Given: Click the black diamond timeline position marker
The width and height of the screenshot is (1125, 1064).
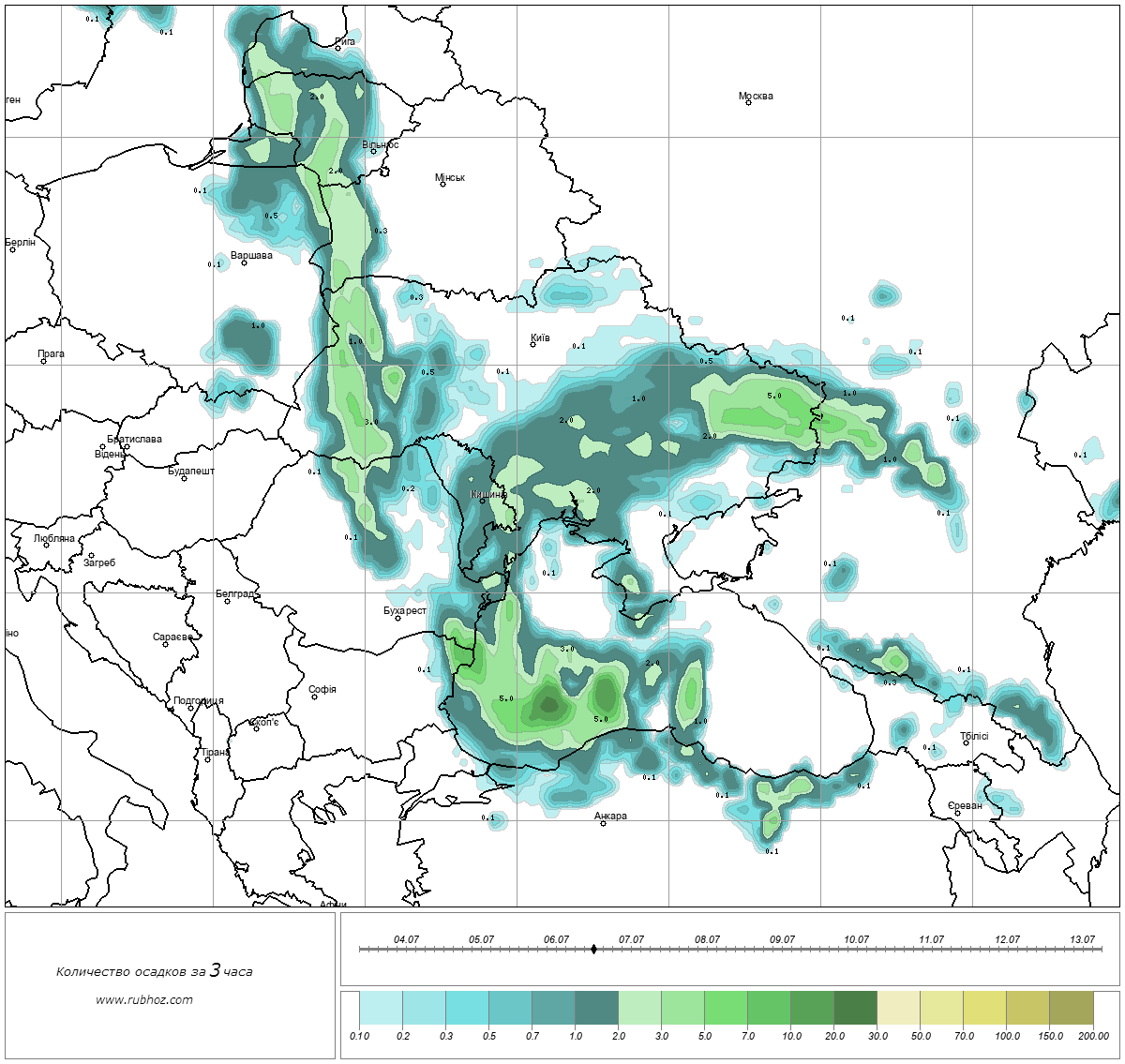Looking at the screenshot, I should 593,949.
